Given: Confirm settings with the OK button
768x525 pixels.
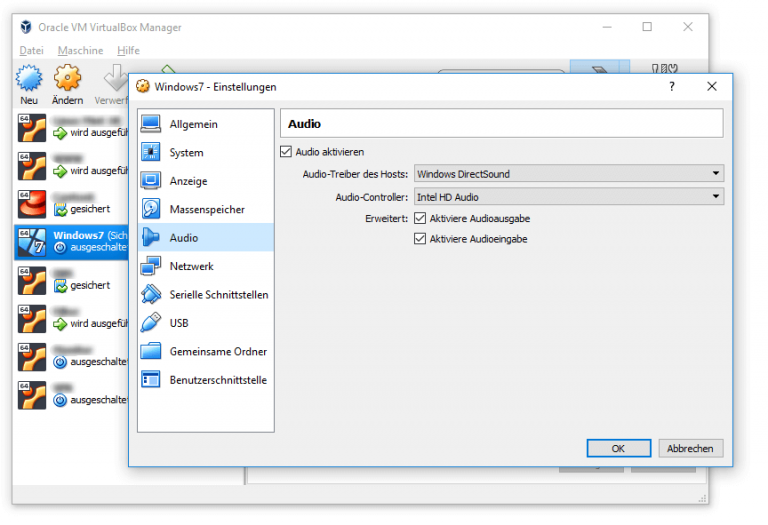Looking at the screenshot, I should coord(619,448).
